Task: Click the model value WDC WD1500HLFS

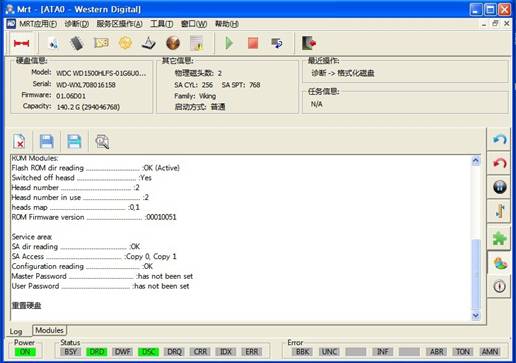Action: (101, 73)
